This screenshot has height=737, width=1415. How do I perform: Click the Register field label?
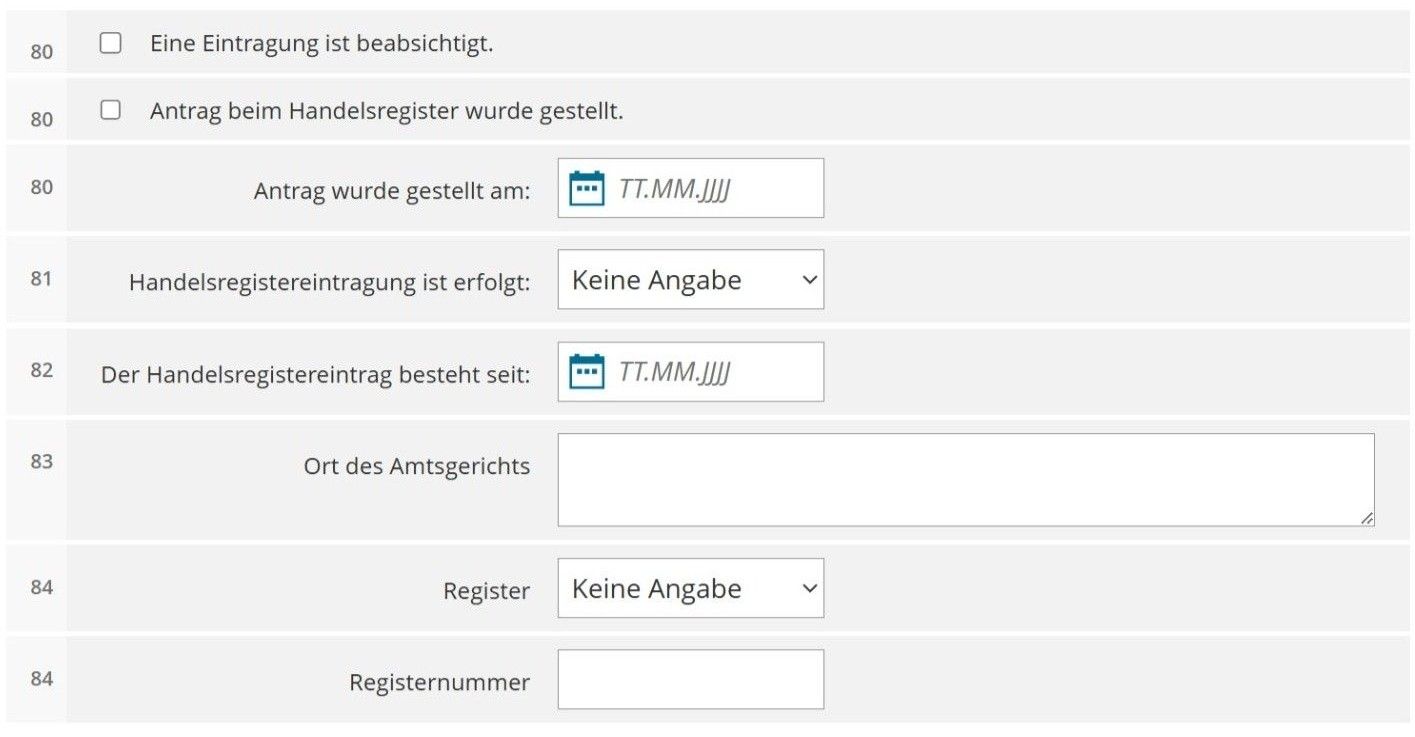click(486, 591)
